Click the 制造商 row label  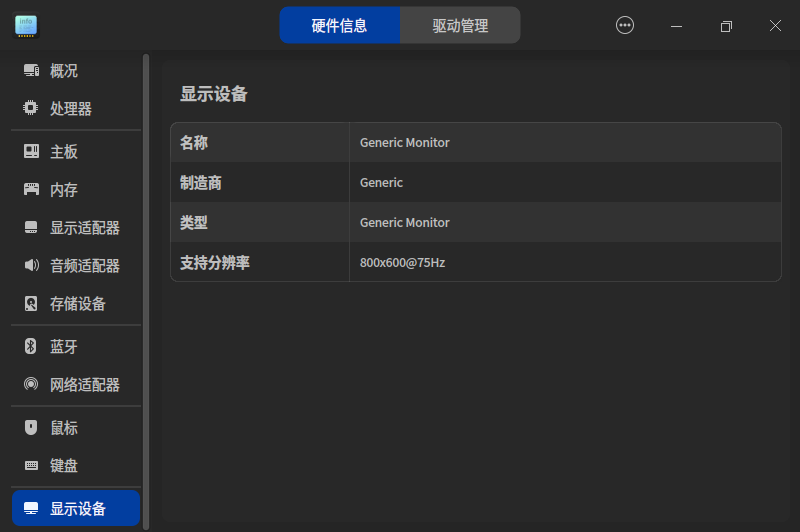(x=201, y=183)
